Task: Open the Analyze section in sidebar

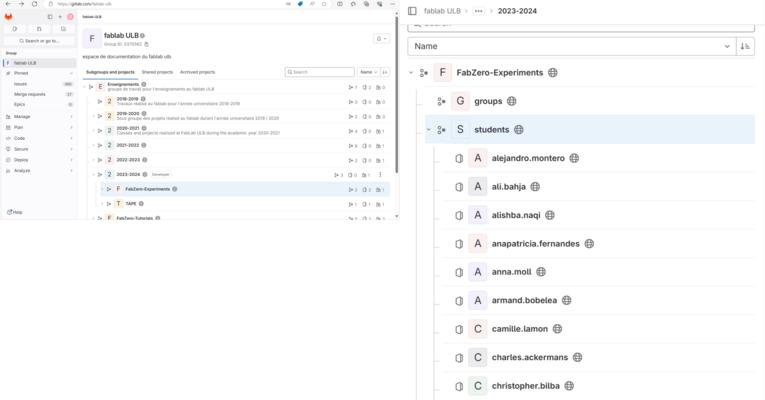Action: [x=39, y=171]
